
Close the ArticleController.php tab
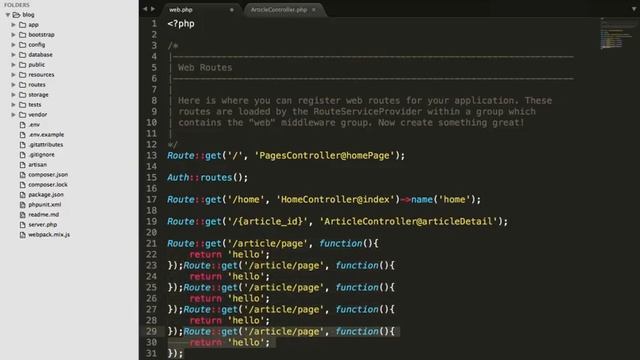(x=314, y=10)
